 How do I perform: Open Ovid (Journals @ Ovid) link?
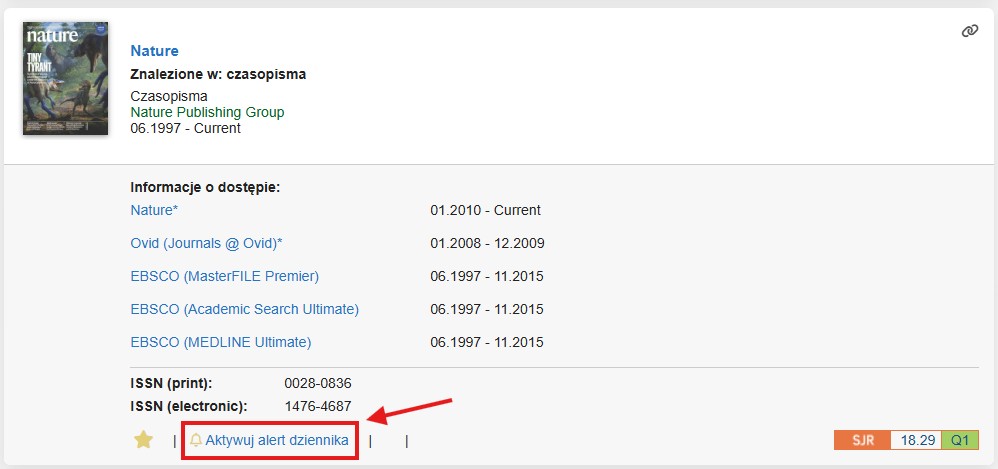(x=207, y=243)
